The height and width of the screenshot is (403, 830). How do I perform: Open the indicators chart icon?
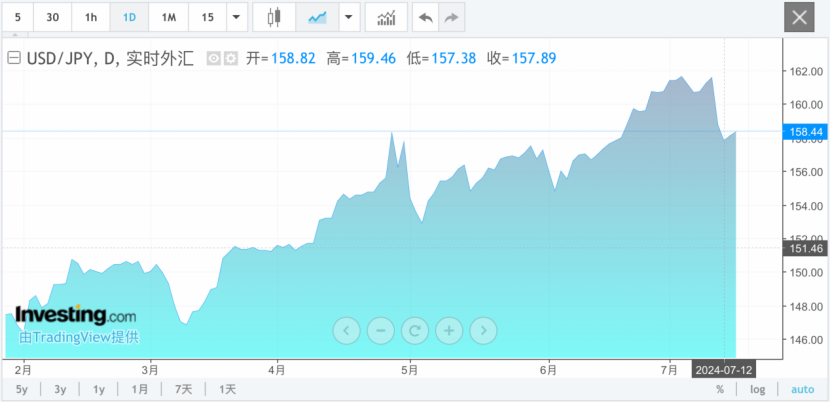coord(385,18)
